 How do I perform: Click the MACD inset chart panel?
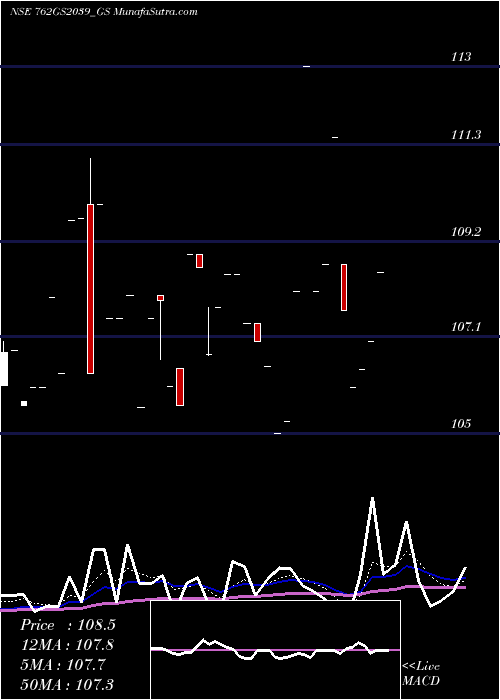(x=275, y=650)
